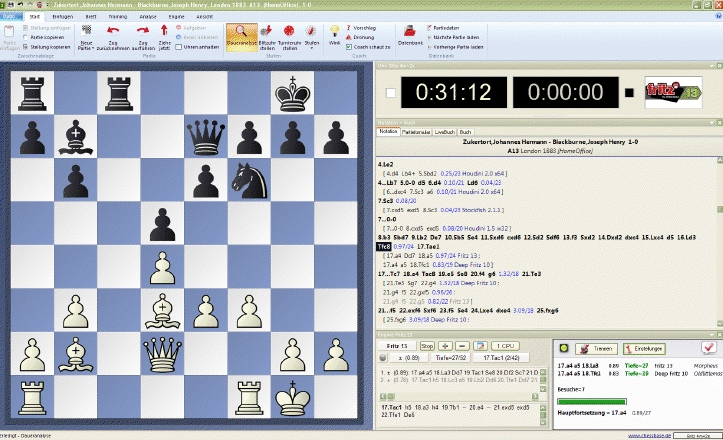
Task: Open Training ribbon tab
Action: click(118, 17)
